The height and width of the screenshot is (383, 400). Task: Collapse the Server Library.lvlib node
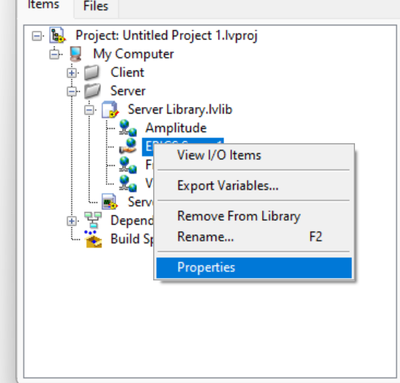coord(89,110)
